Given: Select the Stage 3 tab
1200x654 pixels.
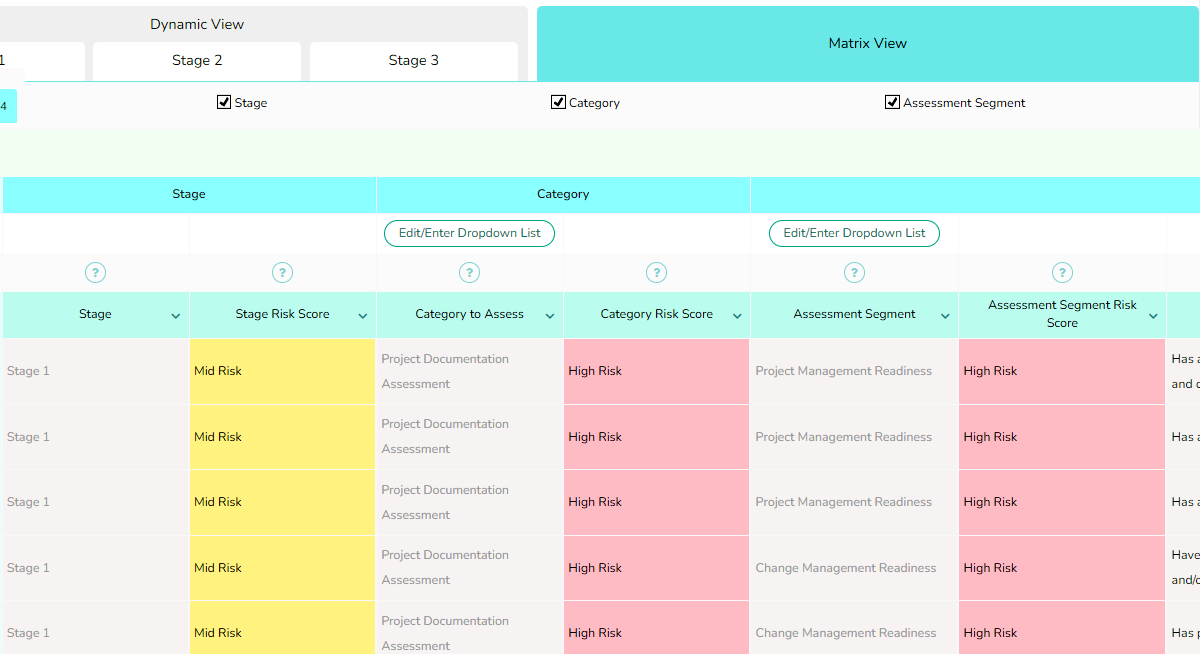Looking at the screenshot, I should pyautogui.click(x=414, y=61).
